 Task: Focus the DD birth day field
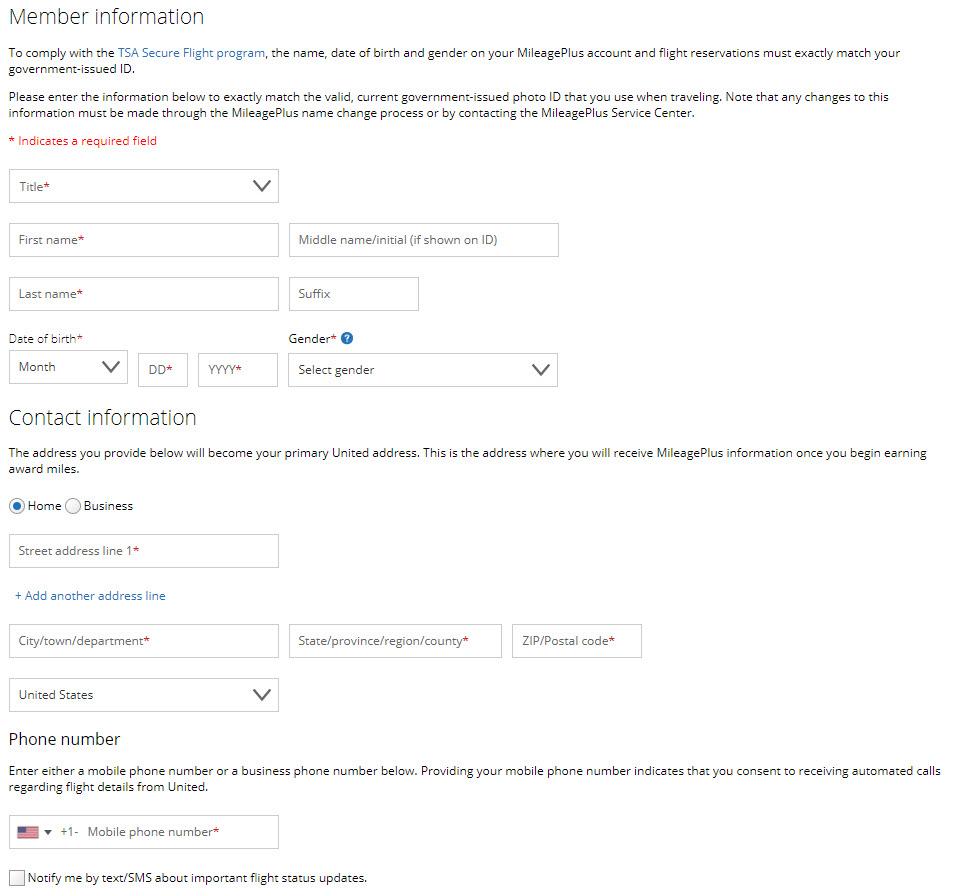(x=163, y=370)
